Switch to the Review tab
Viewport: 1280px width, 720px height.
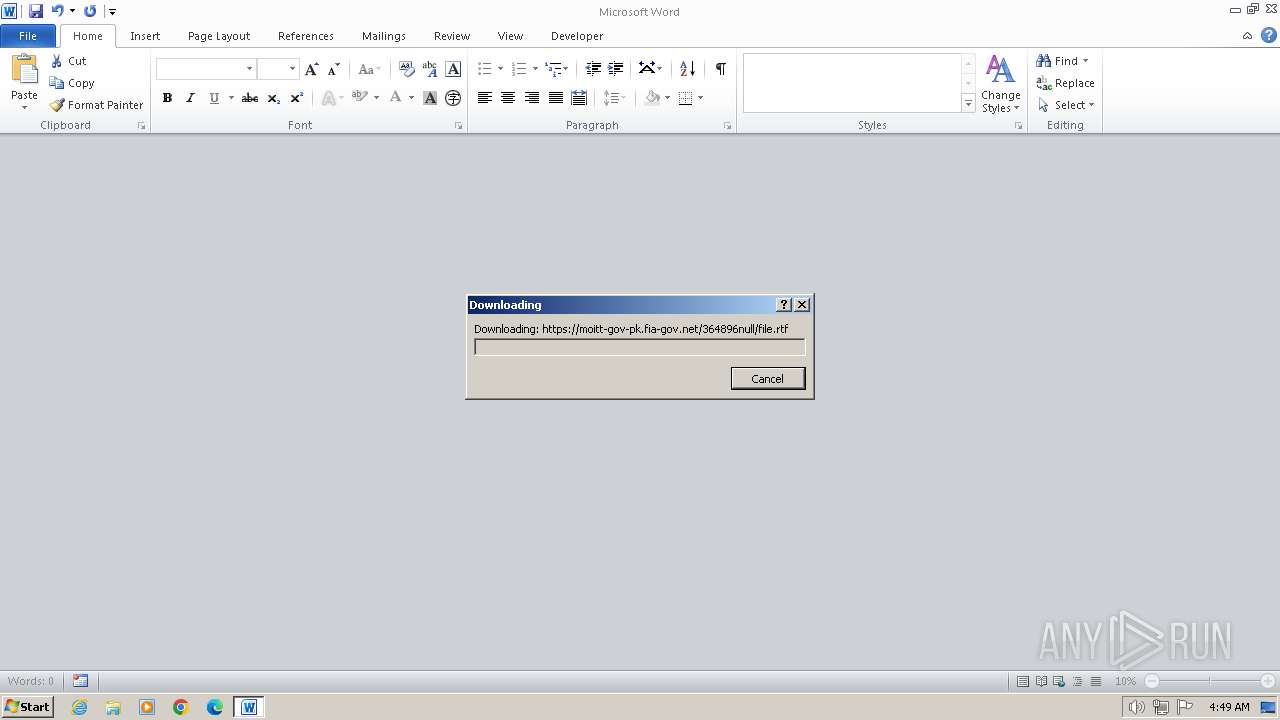click(x=452, y=36)
